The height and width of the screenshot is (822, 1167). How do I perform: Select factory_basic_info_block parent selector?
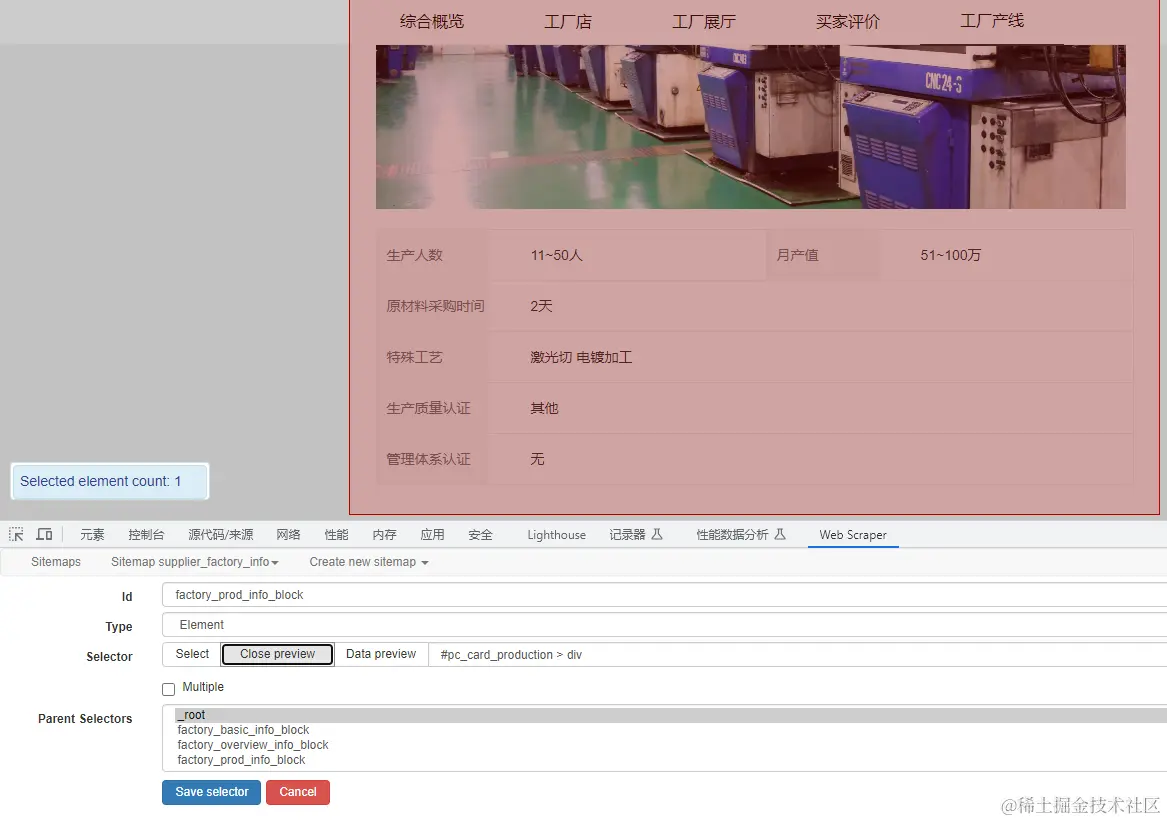pos(243,730)
